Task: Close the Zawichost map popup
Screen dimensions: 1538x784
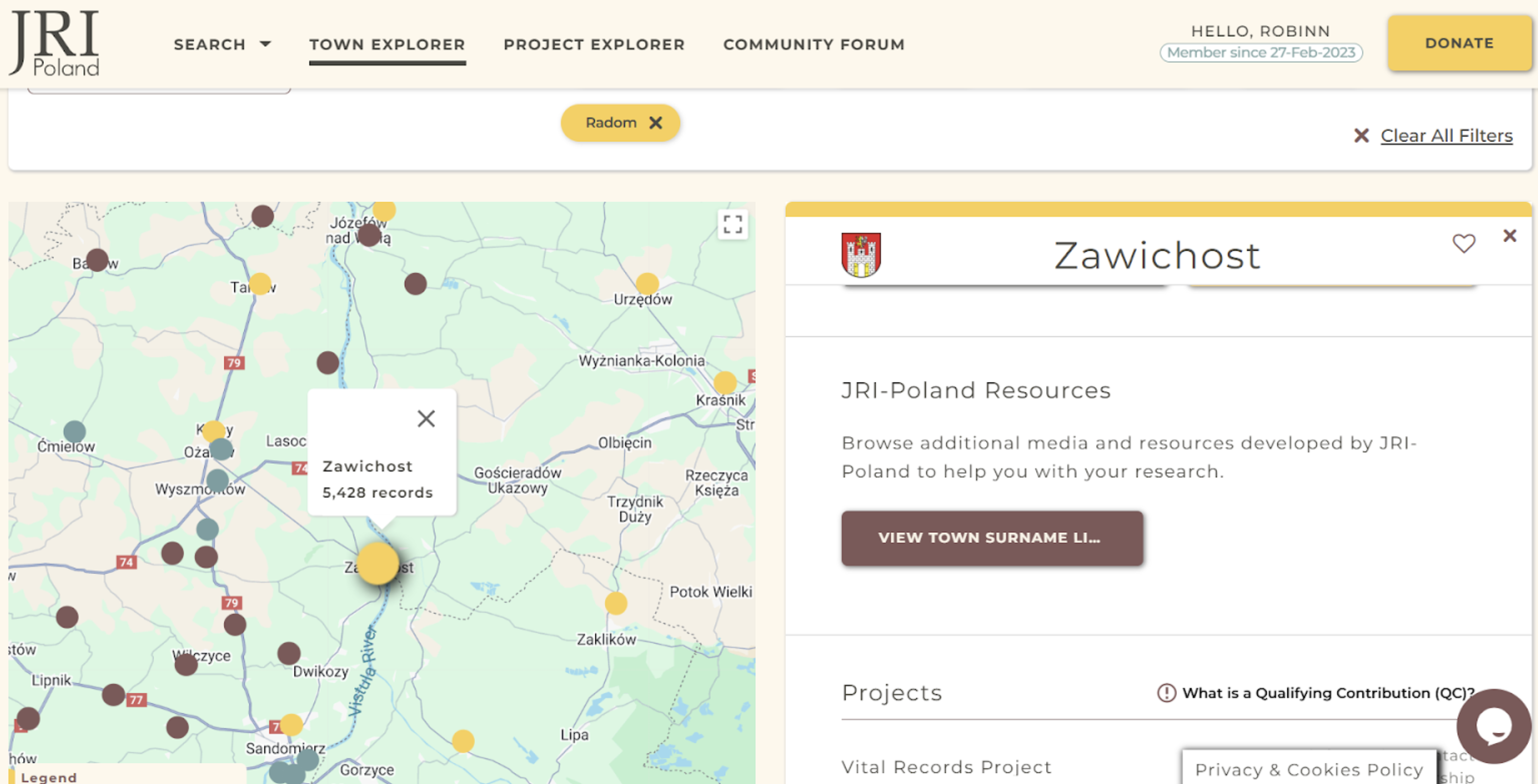Action: coord(426,418)
